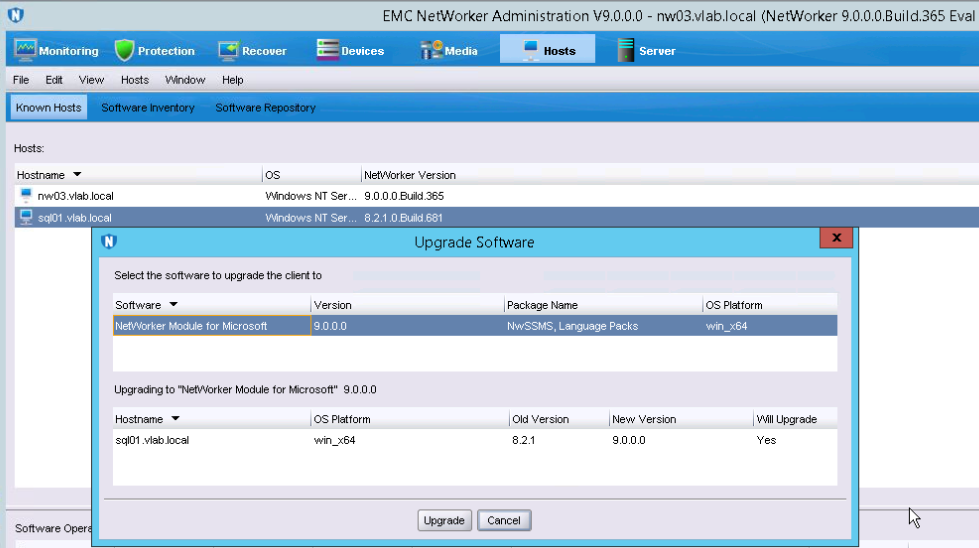Open the Server tower icon
Viewport: 979px width, 548px height.
point(625,50)
